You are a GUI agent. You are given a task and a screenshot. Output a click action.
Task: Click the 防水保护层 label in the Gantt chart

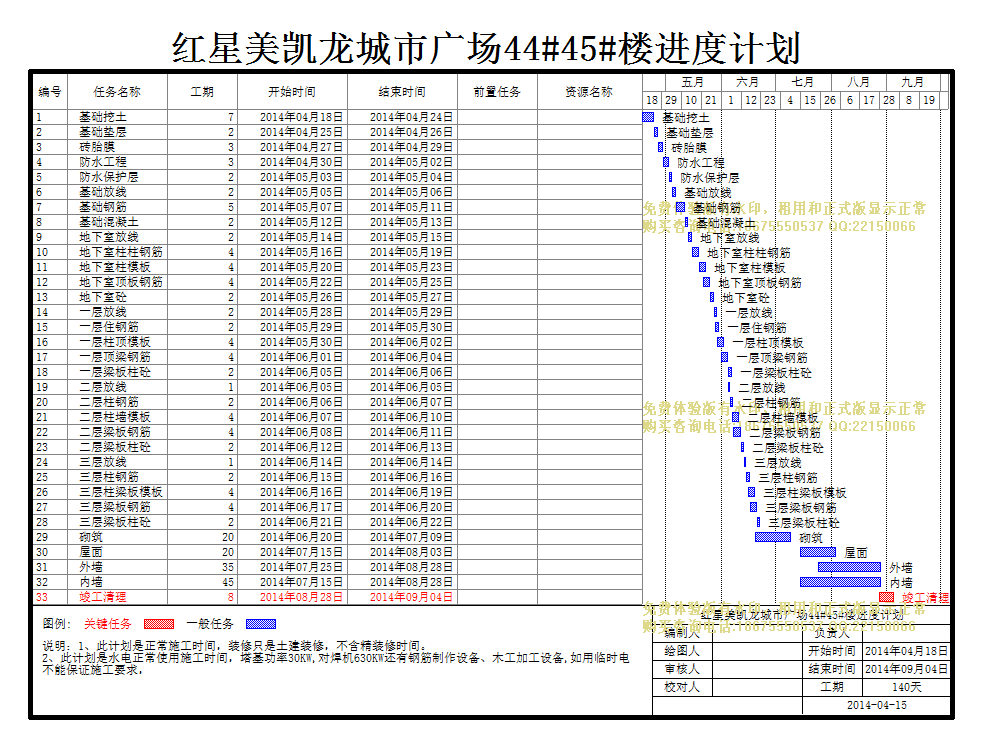710,178
